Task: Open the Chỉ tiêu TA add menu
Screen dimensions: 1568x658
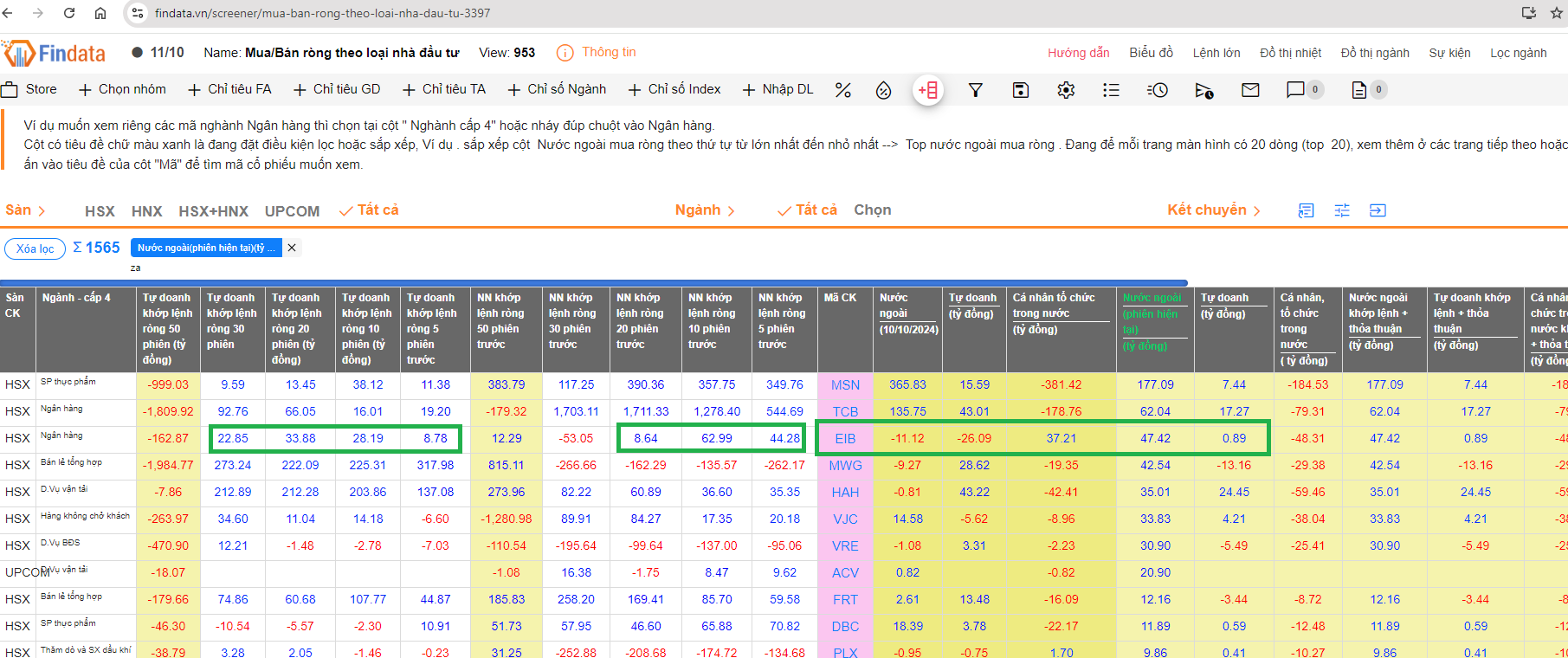Action: tap(444, 89)
